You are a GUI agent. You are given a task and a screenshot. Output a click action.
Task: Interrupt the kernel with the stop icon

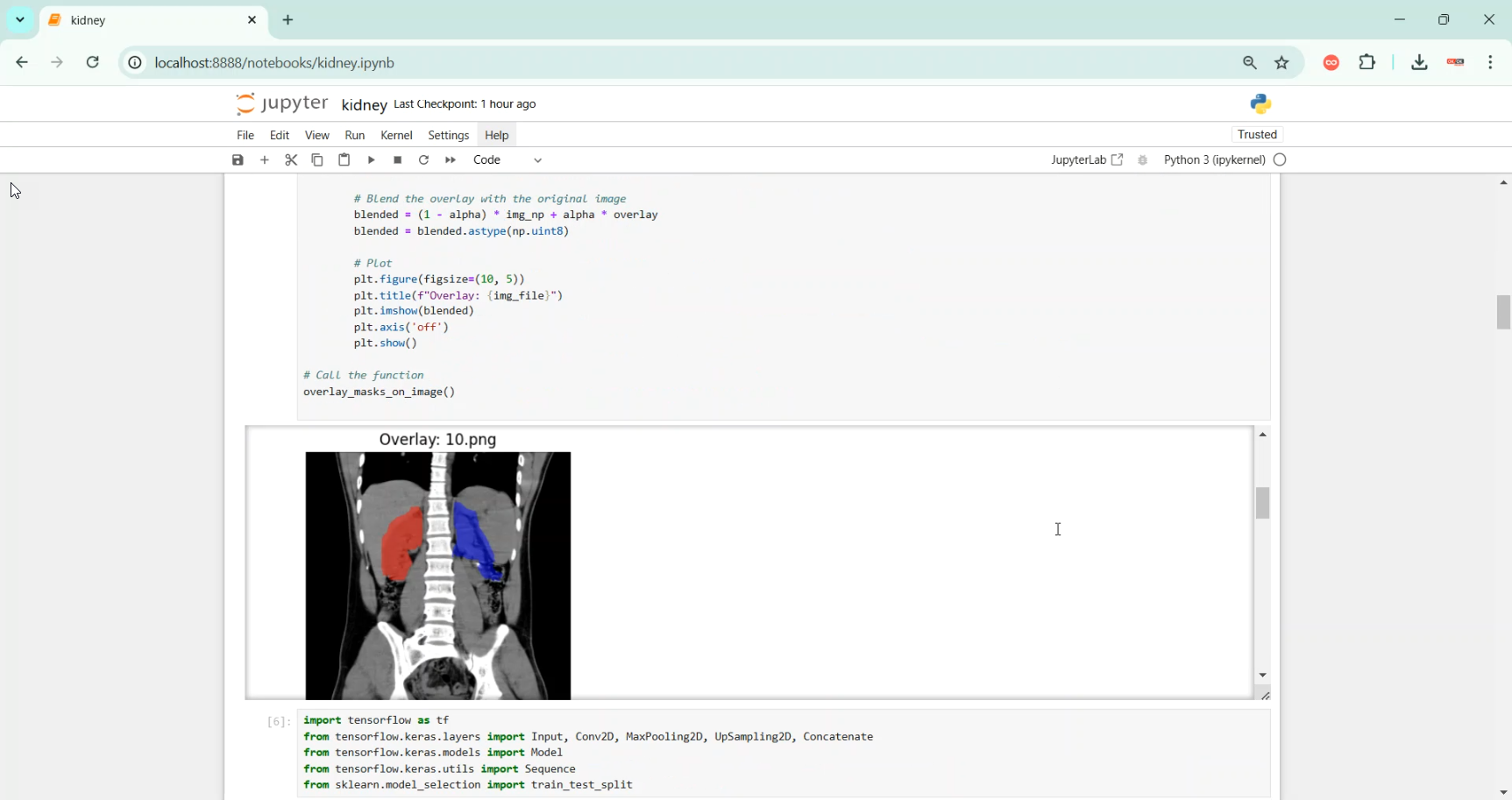point(398,160)
